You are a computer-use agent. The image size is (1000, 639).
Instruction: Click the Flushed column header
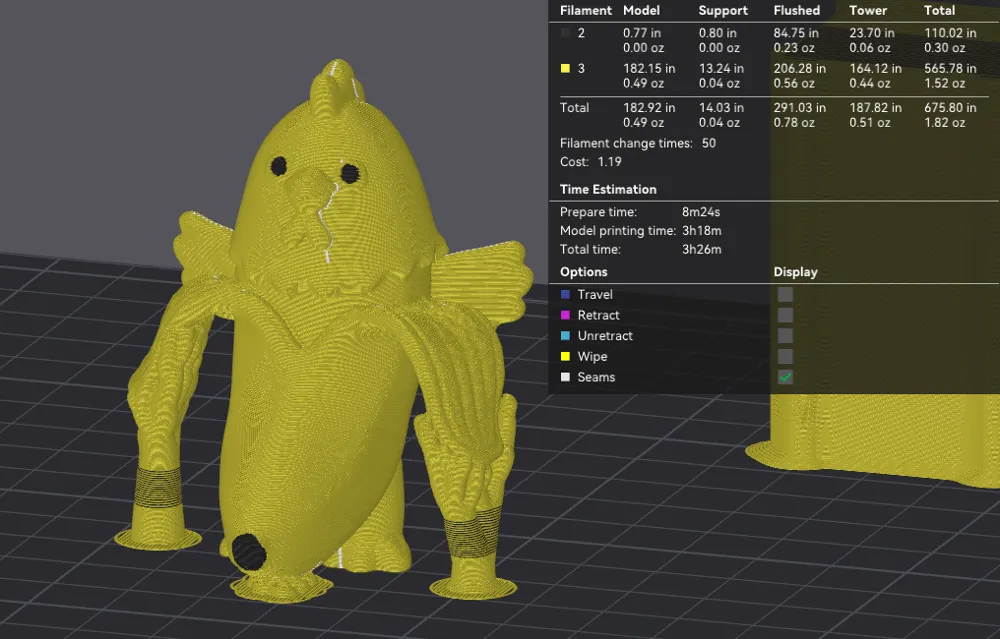797,10
